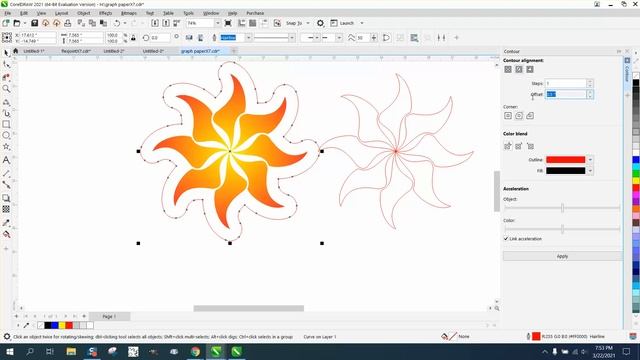
Task: Expand the Snap To dropdown
Action: pos(308,23)
